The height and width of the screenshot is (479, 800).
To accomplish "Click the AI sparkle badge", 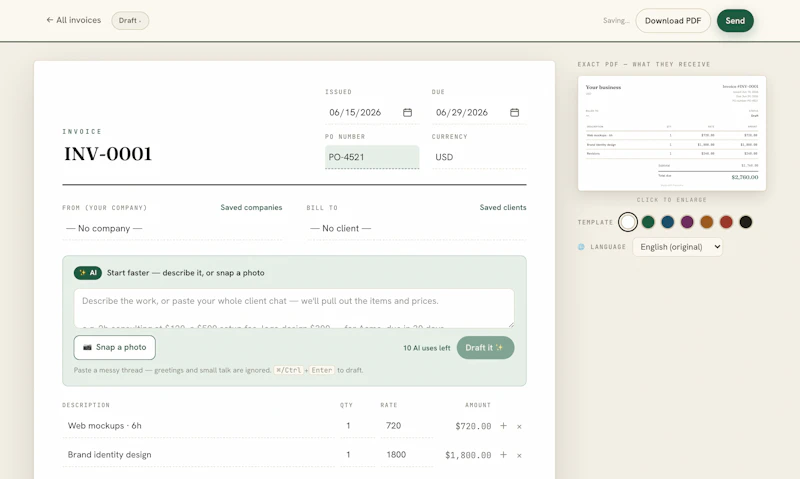I will click(x=88, y=273).
